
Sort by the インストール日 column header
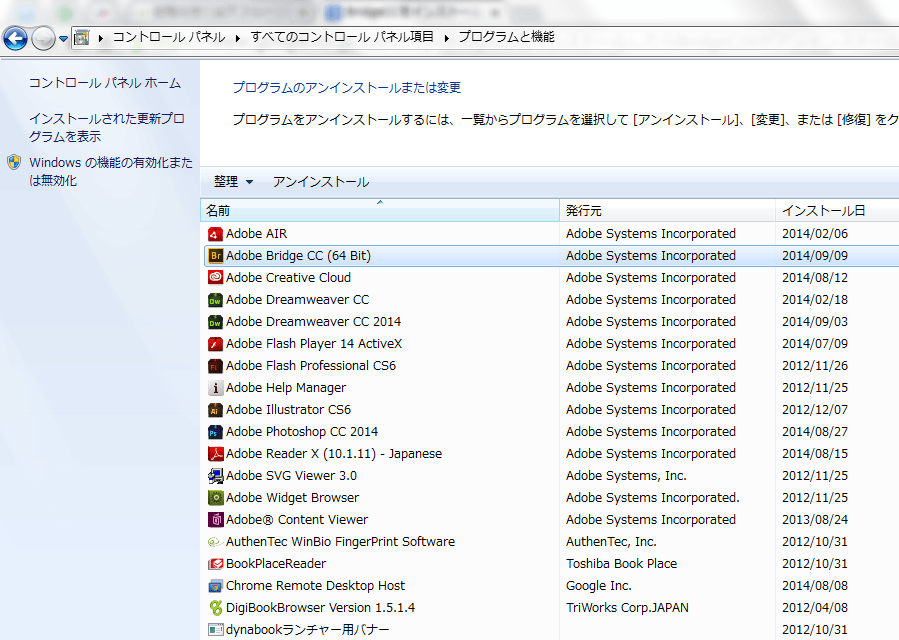coord(837,210)
